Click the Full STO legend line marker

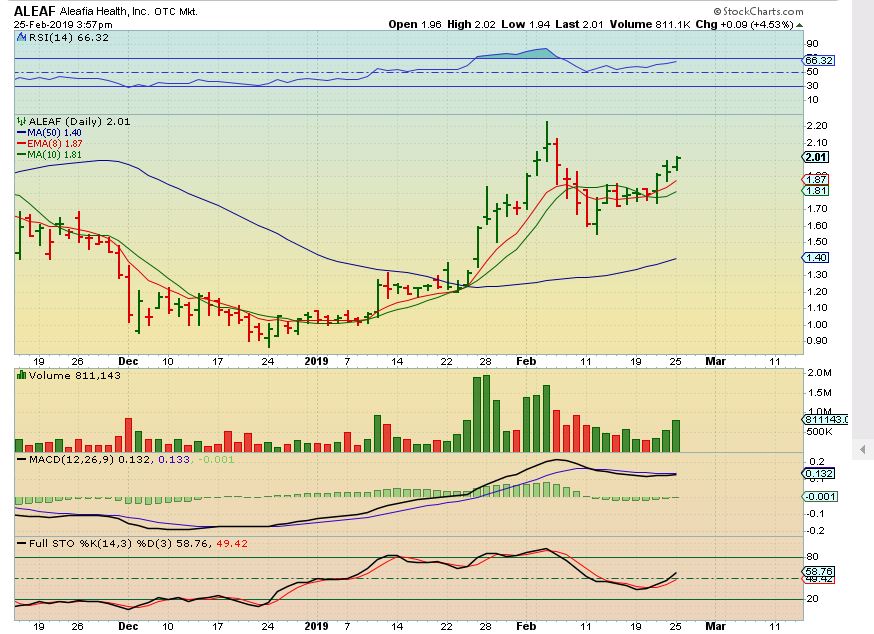[x=22, y=543]
